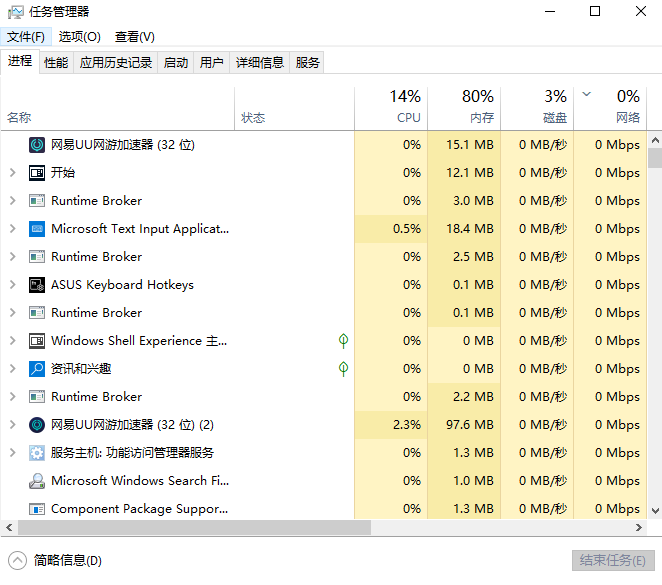Click the icon of the 网易UU网游加速器 (32 位) (2) row
This screenshot has height=585, width=662.
[37, 425]
